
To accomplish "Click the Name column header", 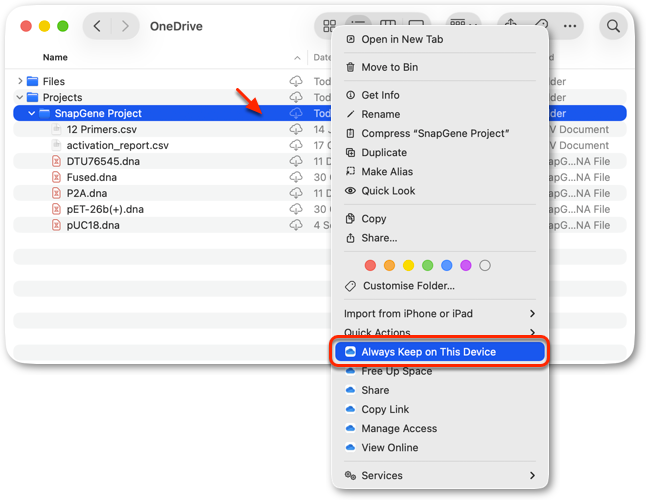I will click(55, 58).
